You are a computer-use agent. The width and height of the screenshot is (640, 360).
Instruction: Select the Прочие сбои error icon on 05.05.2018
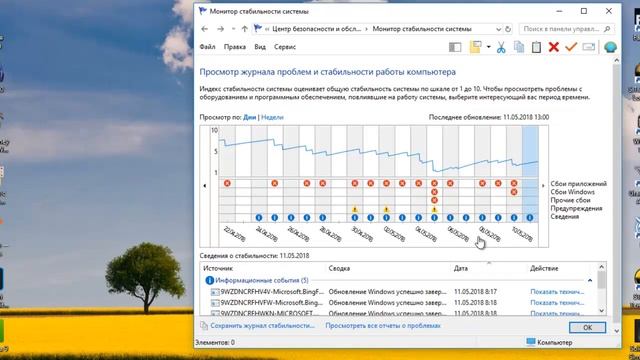pyautogui.click(x=434, y=200)
